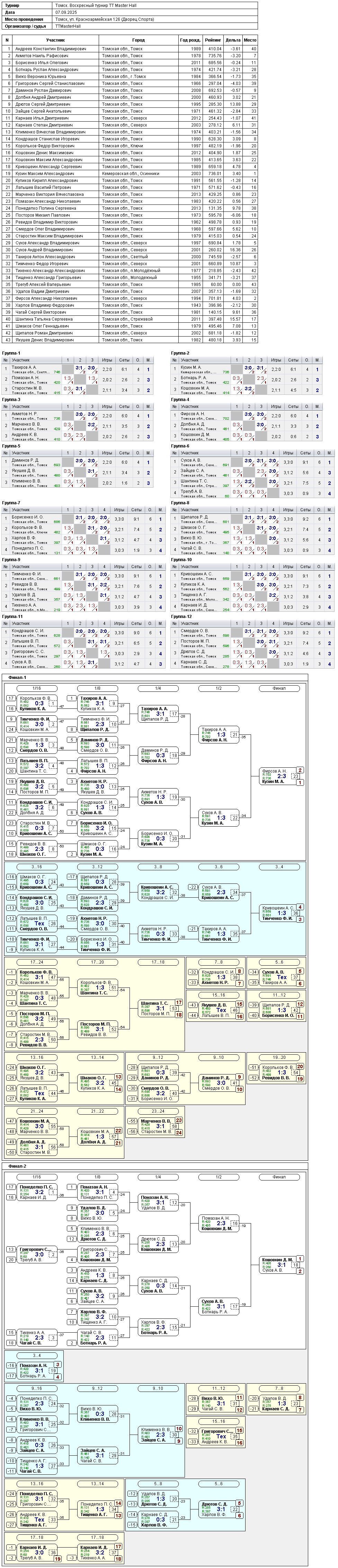
Task: Click the '3...8' placement bracket label
Action: [158, 867]
